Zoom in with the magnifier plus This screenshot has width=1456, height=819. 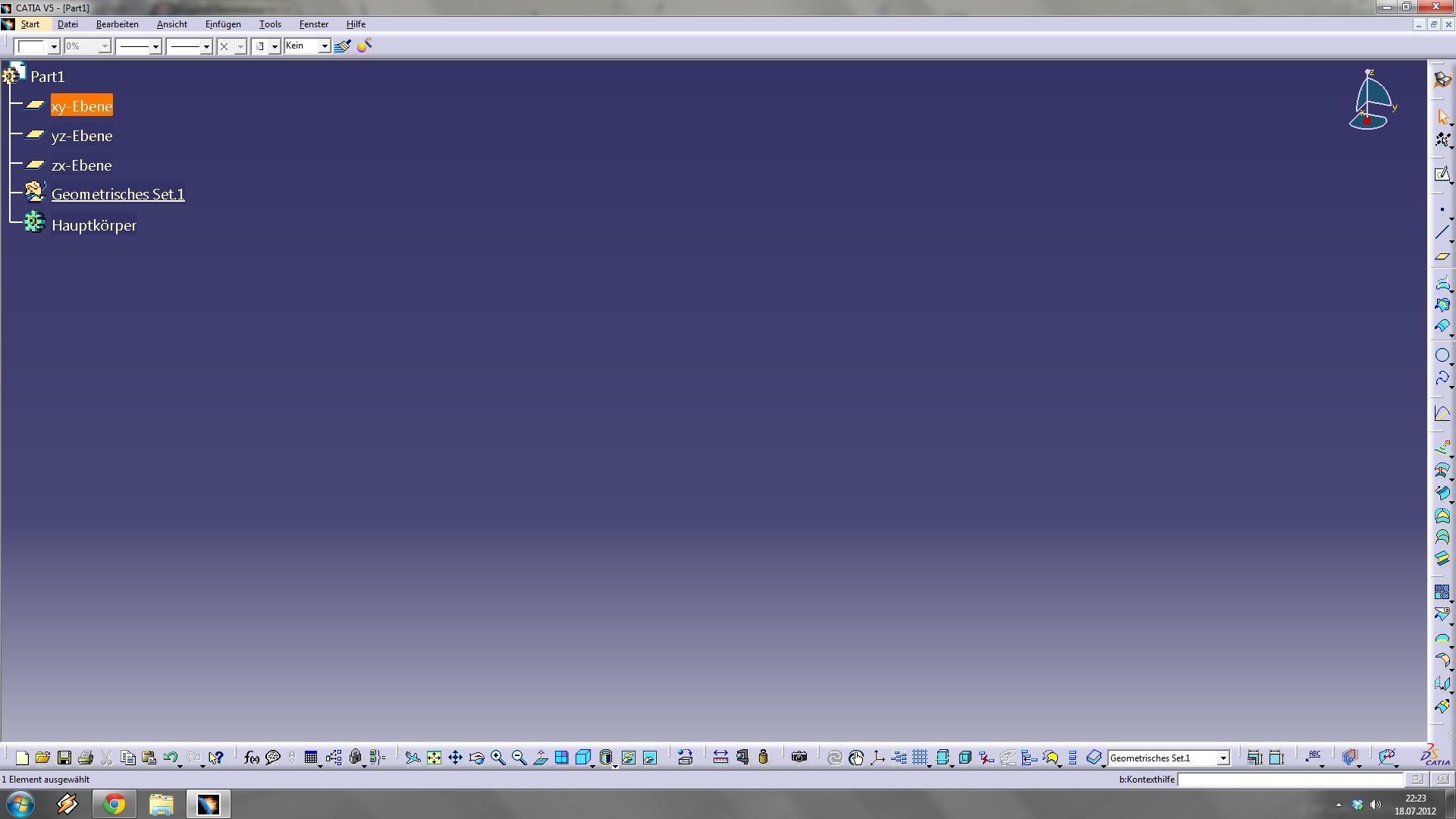498,758
